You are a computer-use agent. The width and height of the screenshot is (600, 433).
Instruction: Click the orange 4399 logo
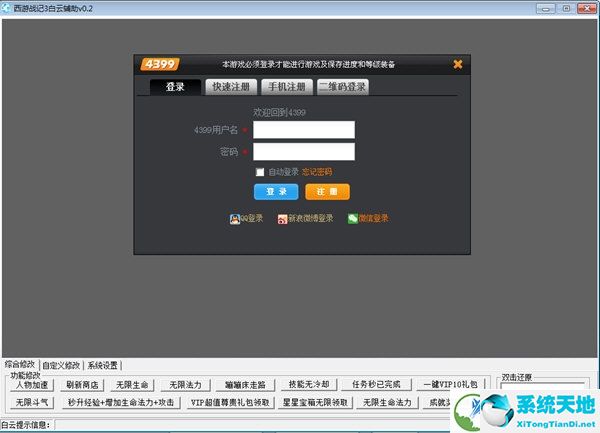pyautogui.click(x=160, y=64)
